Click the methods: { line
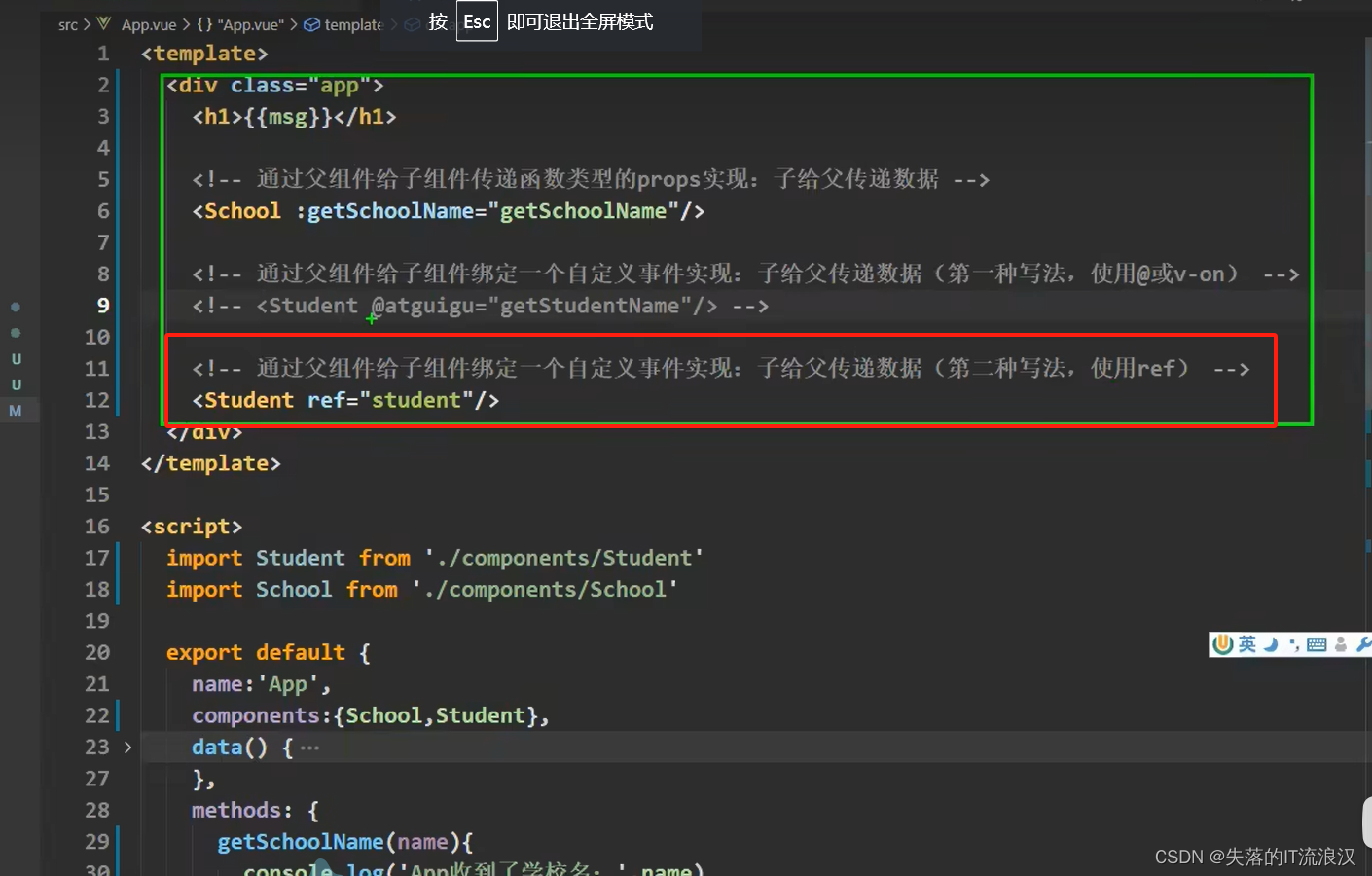1372x876 pixels. [256, 811]
